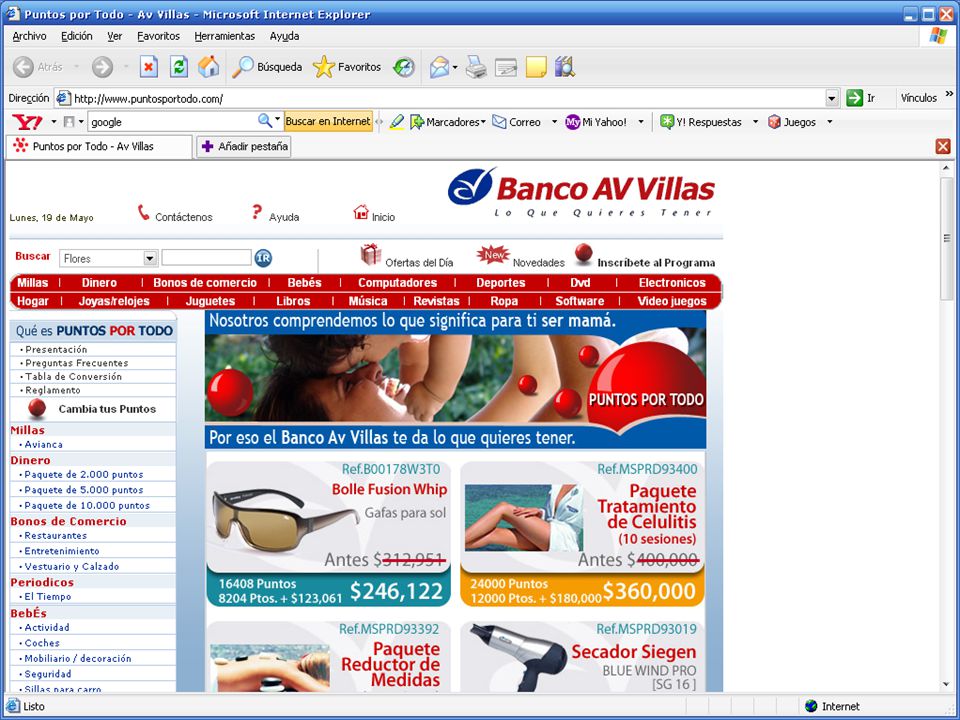The height and width of the screenshot is (720, 960).
Task: Open the Flores category combo box
Action: coord(109,258)
